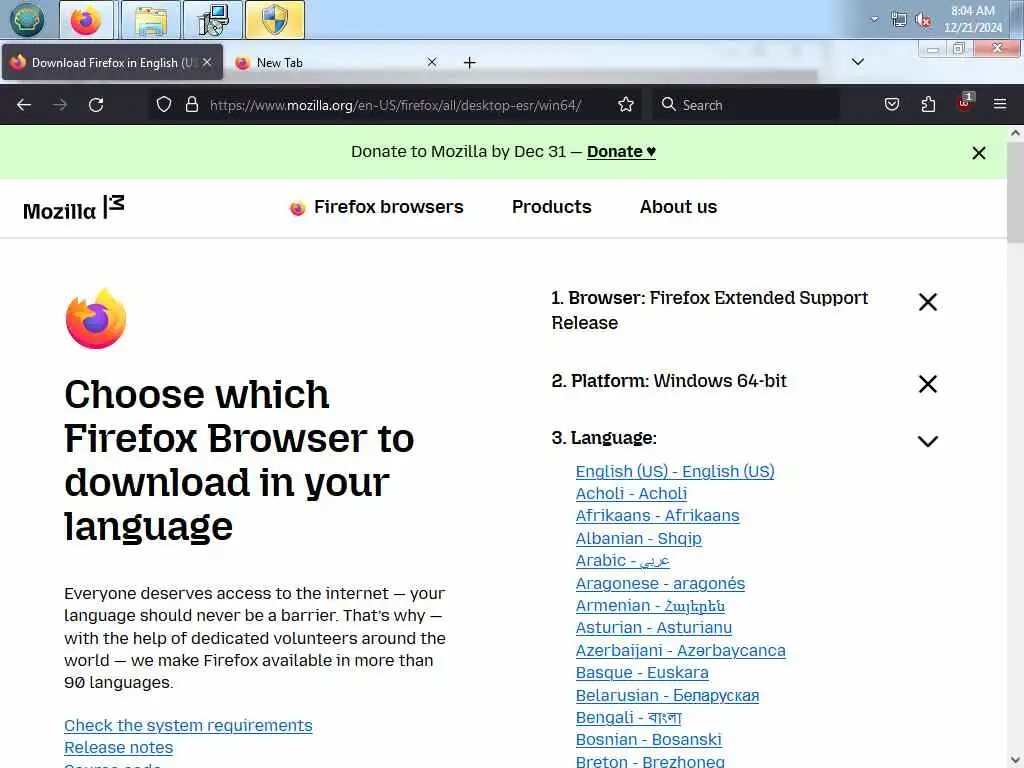Open Firefox from the taskbar
The width and height of the screenshot is (1024, 768).
(86, 20)
